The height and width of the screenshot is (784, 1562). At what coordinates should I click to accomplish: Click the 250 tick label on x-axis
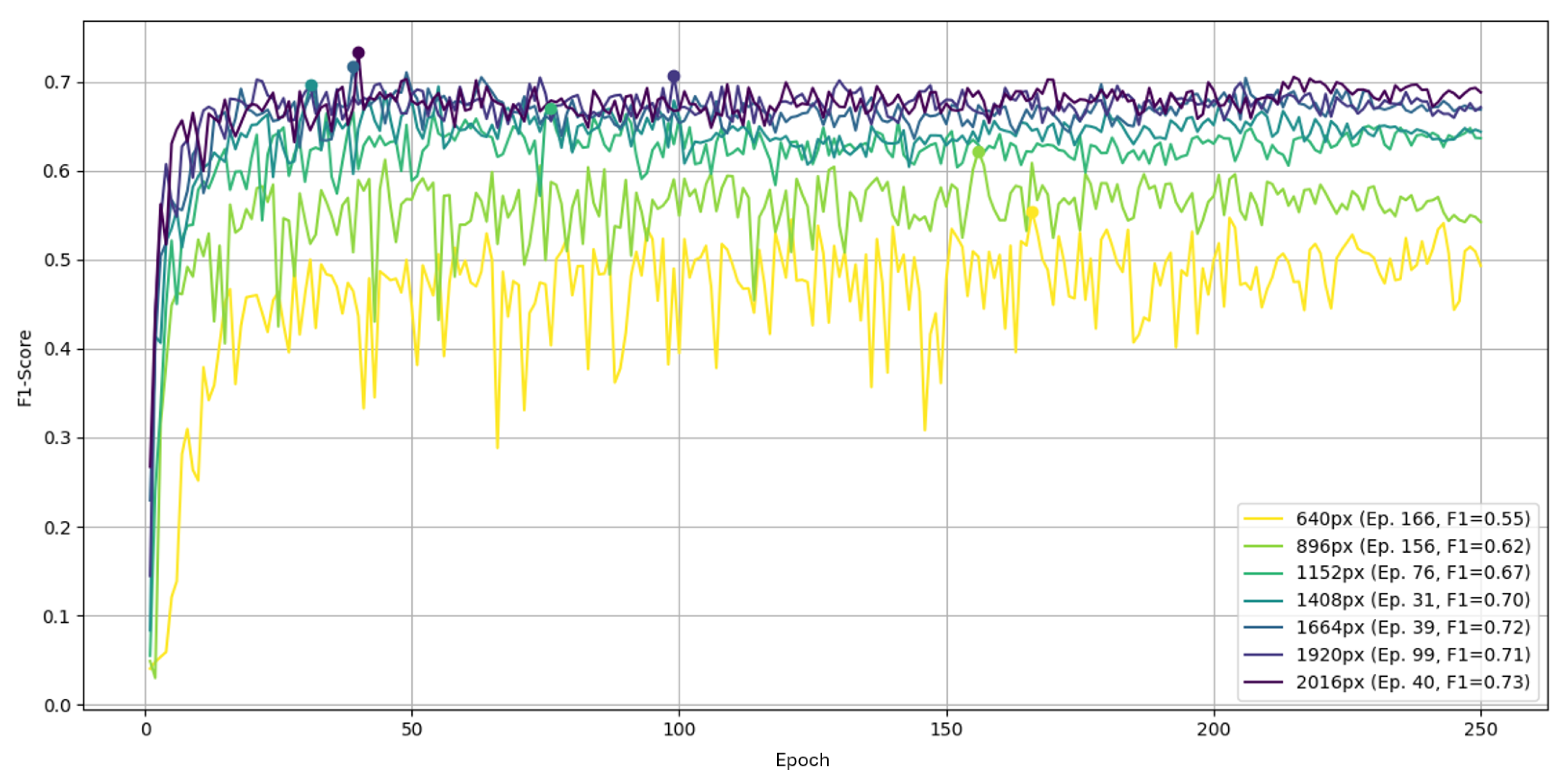tap(1480, 730)
